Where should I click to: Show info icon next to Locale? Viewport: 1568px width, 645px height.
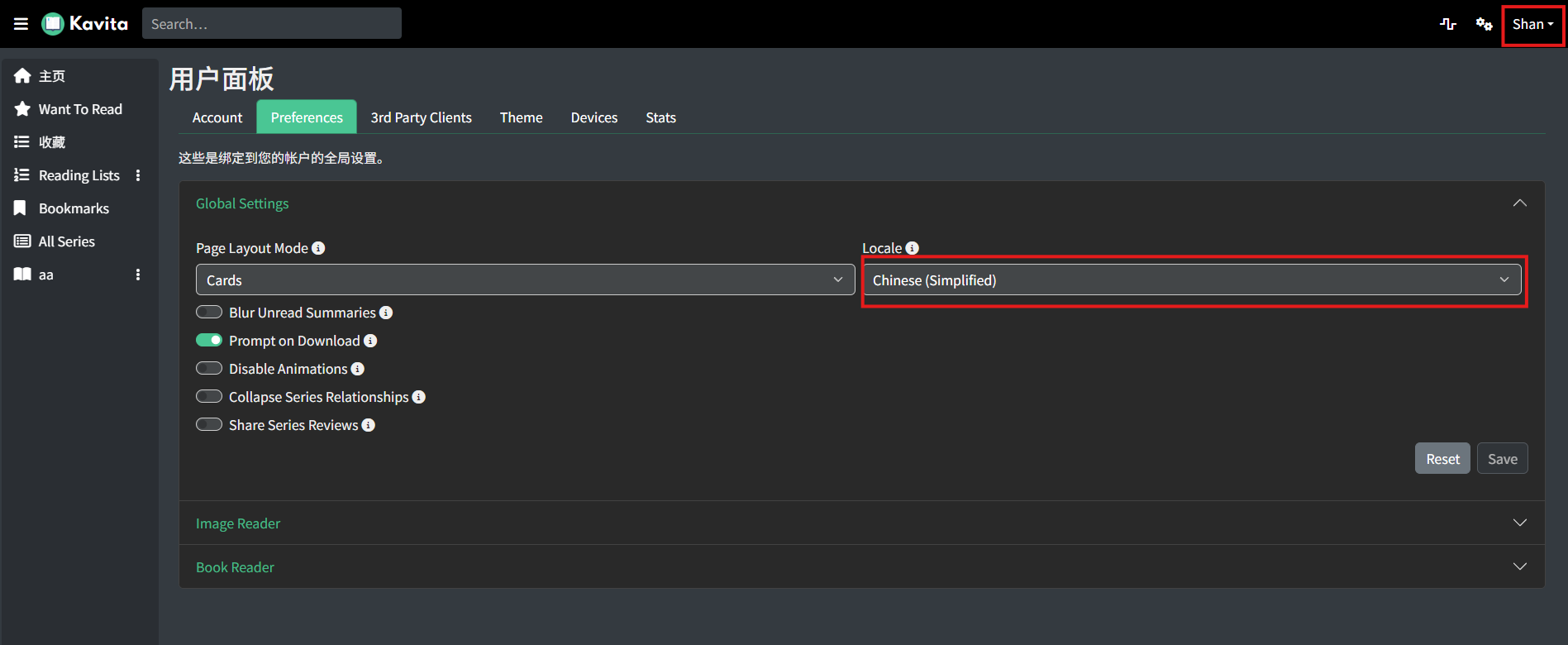(x=913, y=248)
